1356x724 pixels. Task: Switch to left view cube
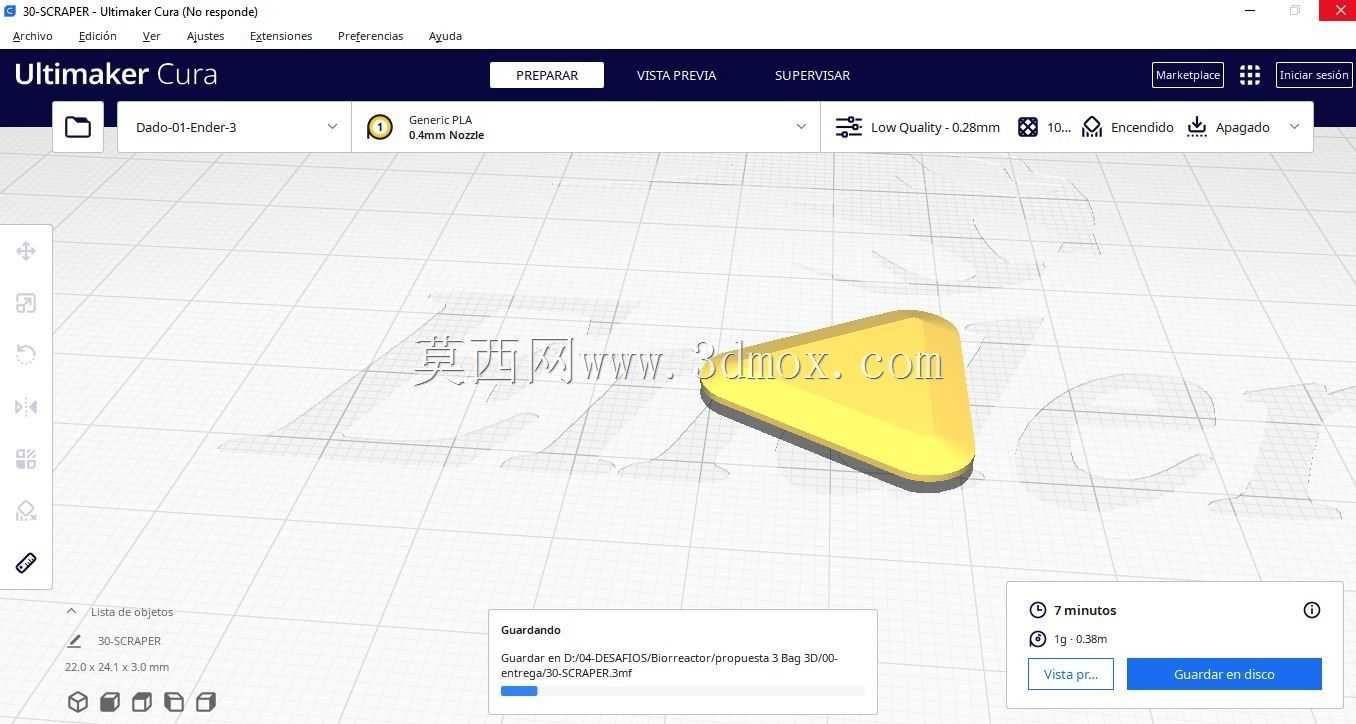tap(174, 701)
